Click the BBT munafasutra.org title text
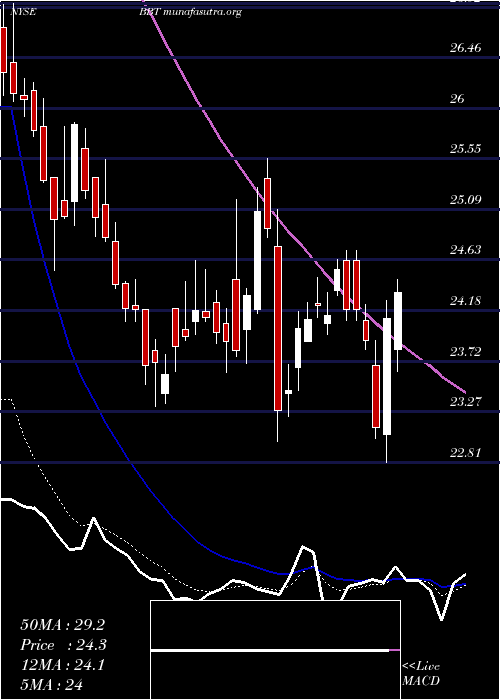Viewport: 500px width, 700px height. (x=190, y=13)
